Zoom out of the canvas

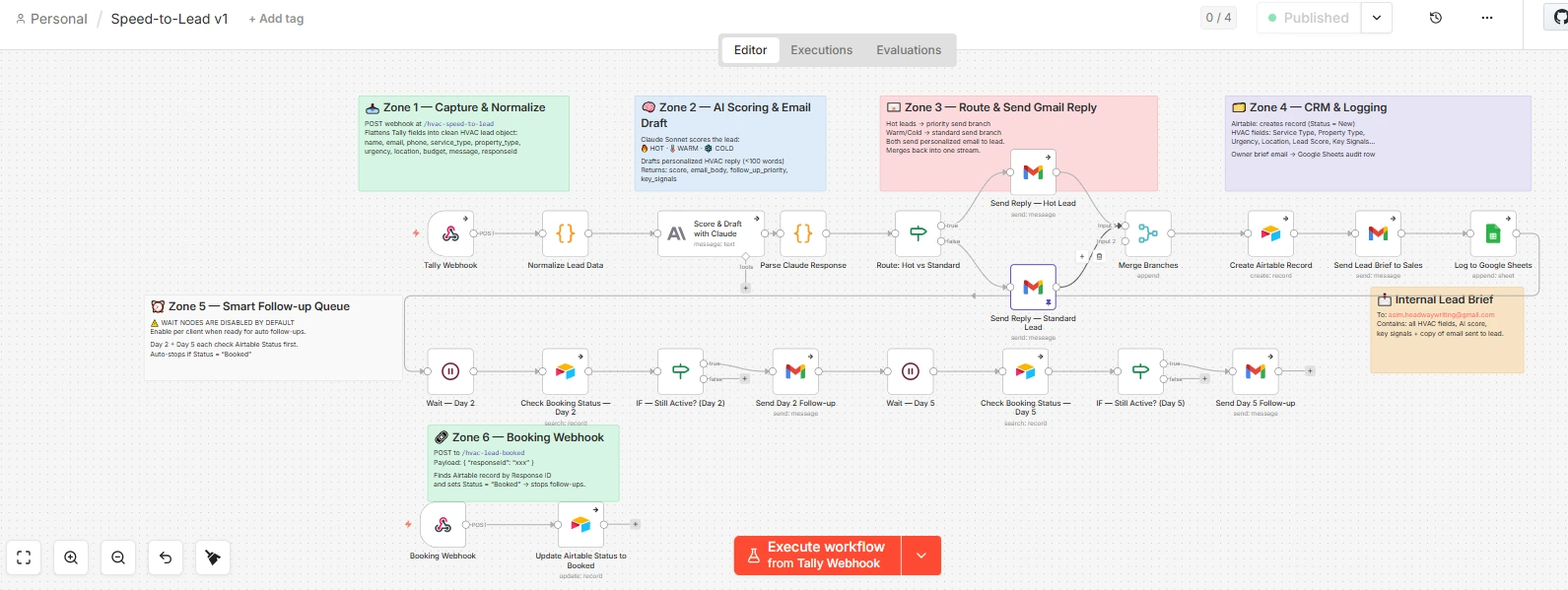[x=118, y=557]
